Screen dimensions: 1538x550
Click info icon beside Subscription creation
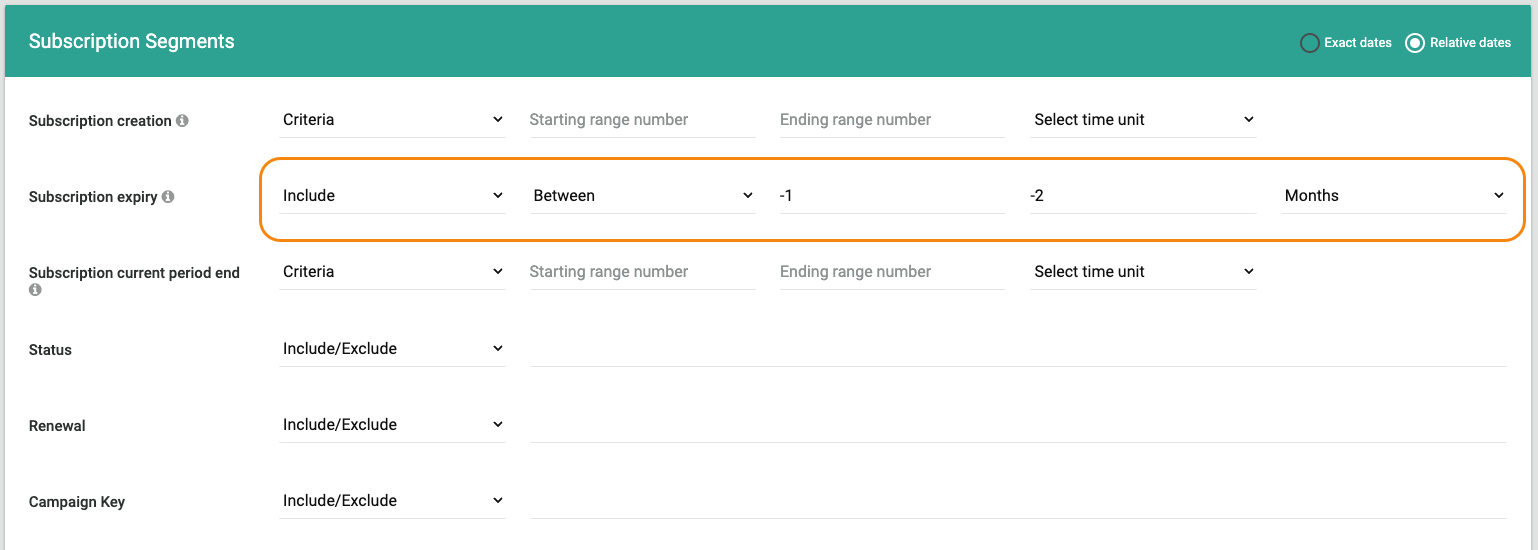[x=182, y=121]
